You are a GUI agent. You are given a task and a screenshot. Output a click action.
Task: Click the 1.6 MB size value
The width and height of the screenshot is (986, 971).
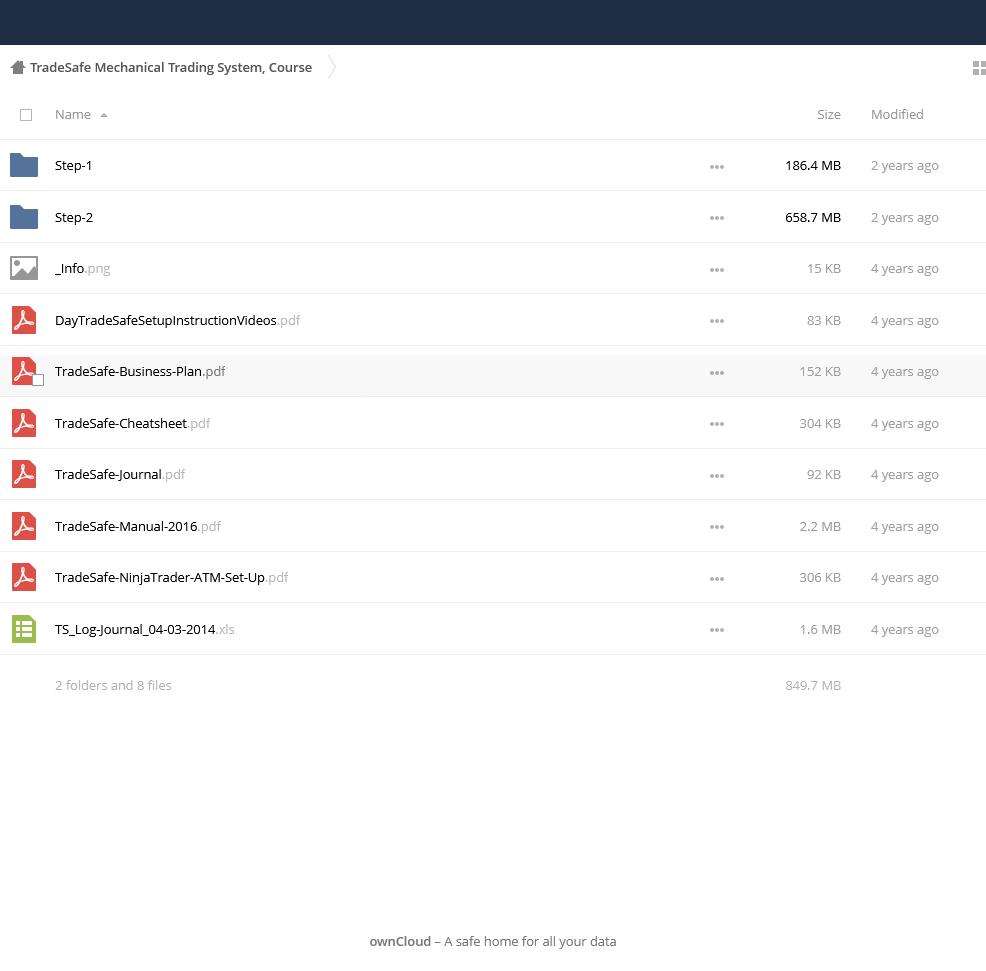pyautogui.click(x=820, y=630)
